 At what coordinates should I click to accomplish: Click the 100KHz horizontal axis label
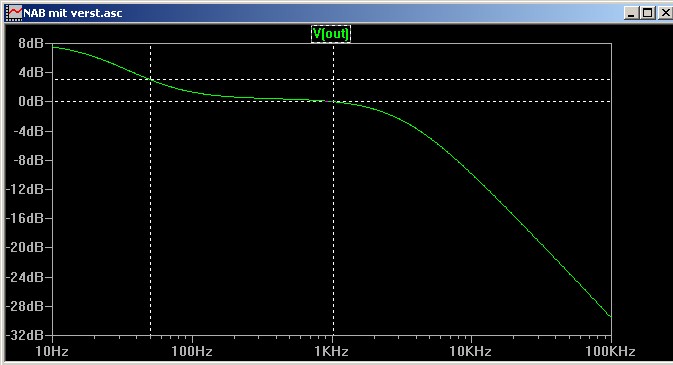click(610, 351)
